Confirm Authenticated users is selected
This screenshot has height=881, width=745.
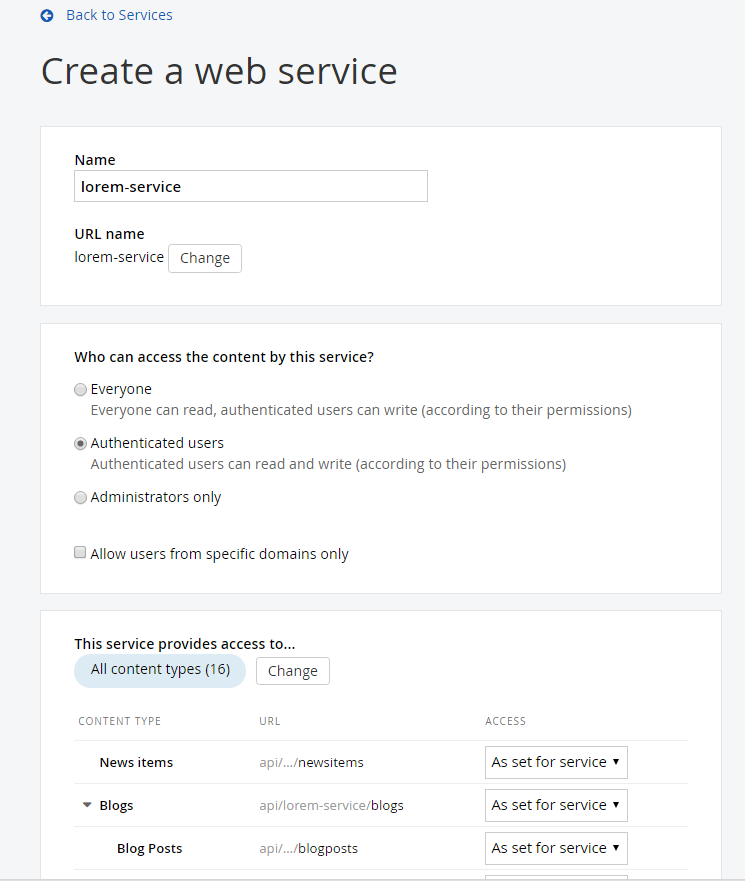(x=80, y=443)
